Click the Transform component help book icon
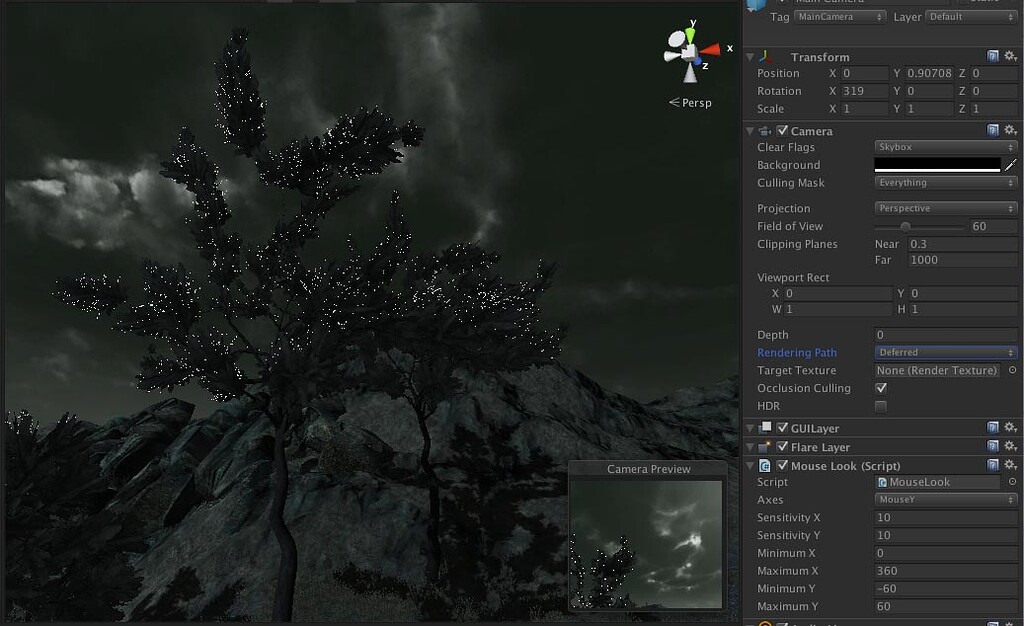The height and width of the screenshot is (626, 1024). tap(992, 56)
